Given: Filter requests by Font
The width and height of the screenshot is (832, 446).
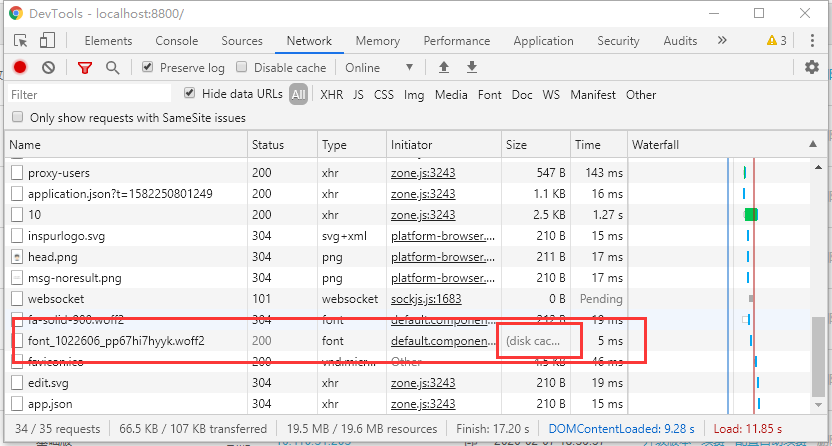Looking at the screenshot, I should coord(489,94).
